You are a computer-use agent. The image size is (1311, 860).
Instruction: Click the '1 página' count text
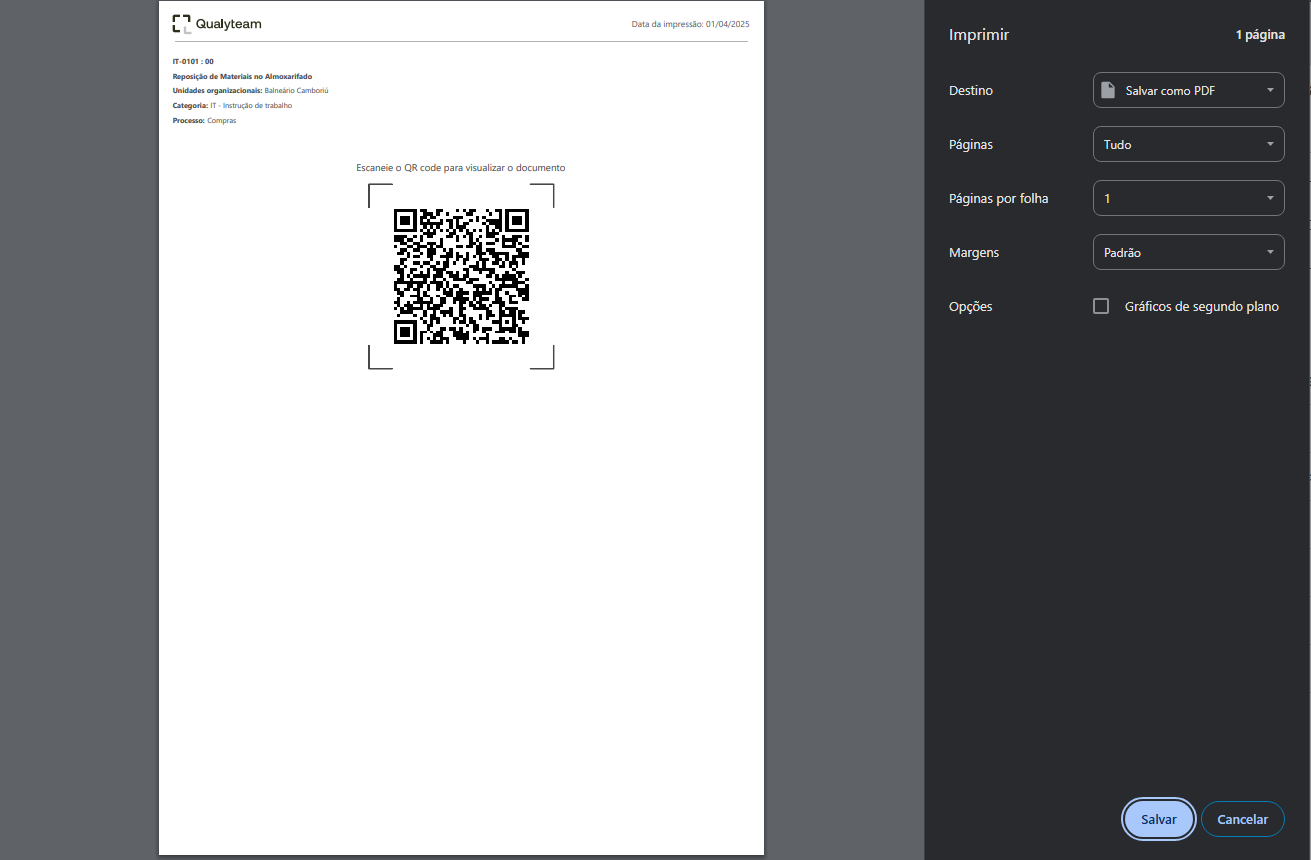pos(1260,35)
